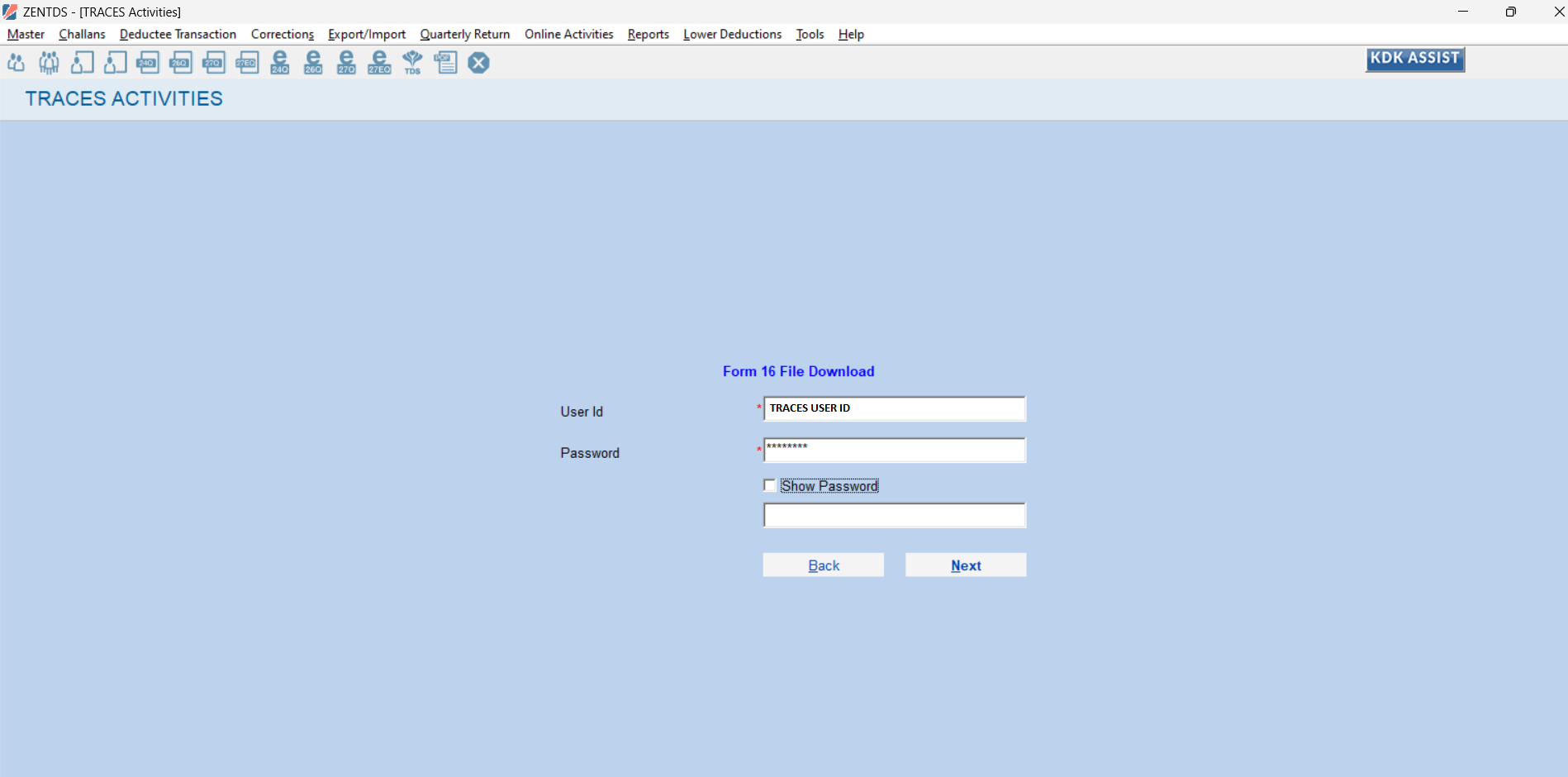This screenshot has width=1568, height=777.
Task: Click the Form 16 File Download heading
Action: coord(798,371)
